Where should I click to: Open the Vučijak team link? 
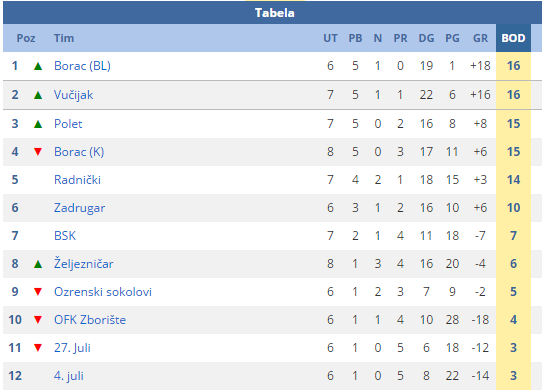click(x=74, y=95)
